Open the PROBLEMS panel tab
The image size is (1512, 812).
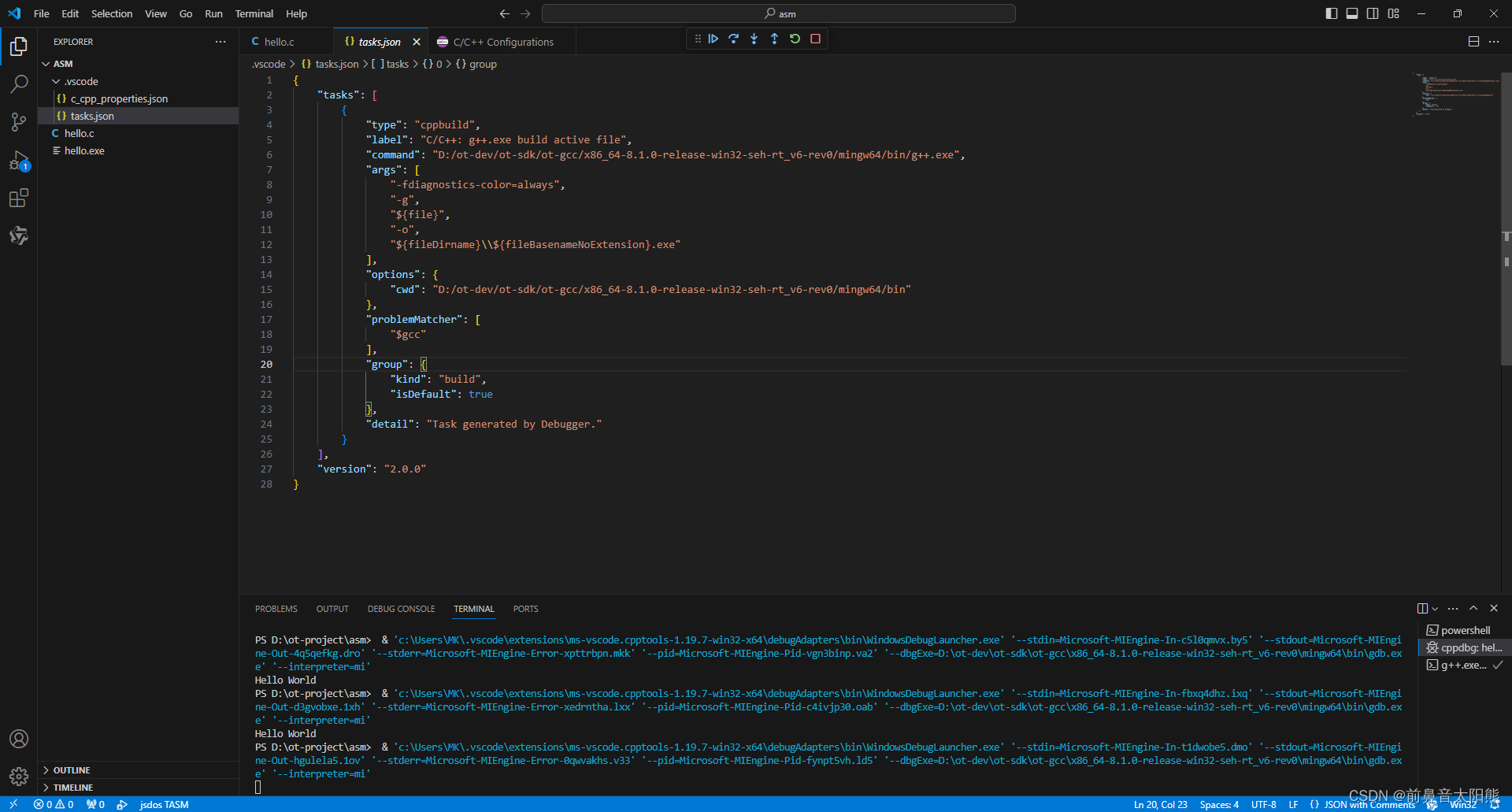(x=276, y=609)
